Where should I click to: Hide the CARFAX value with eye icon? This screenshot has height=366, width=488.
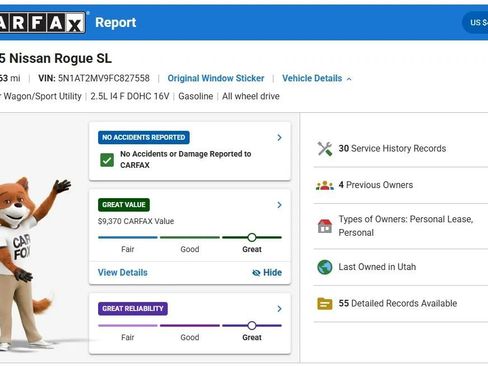tap(267, 273)
